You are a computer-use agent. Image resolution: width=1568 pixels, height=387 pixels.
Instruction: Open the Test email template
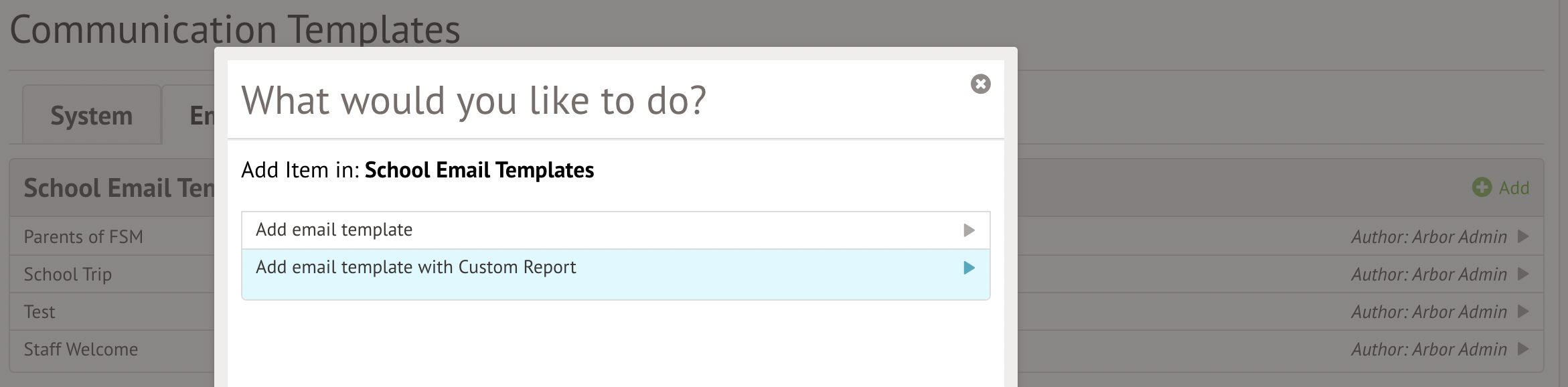click(40, 311)
